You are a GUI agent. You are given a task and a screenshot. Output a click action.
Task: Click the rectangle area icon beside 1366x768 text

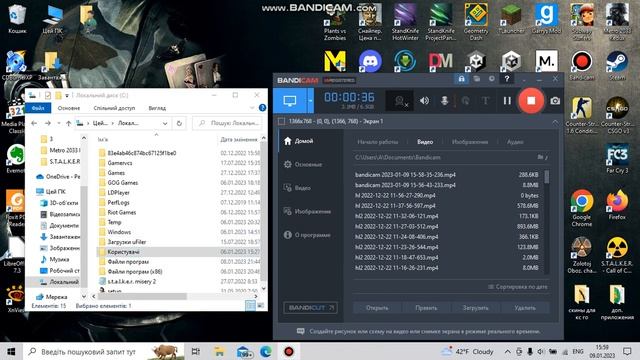coord(281,121)
